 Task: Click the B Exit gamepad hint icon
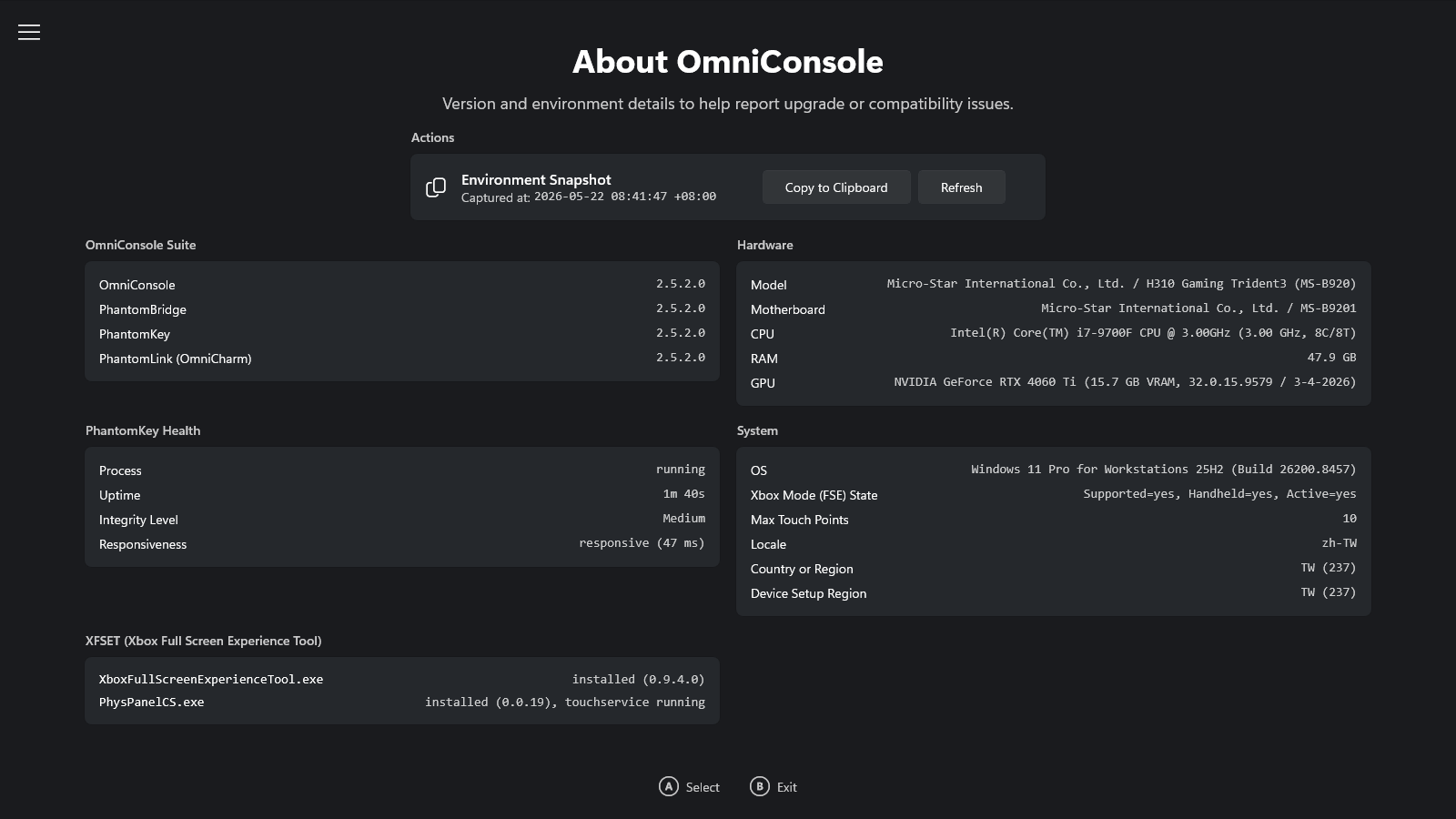tap(760, 786)
